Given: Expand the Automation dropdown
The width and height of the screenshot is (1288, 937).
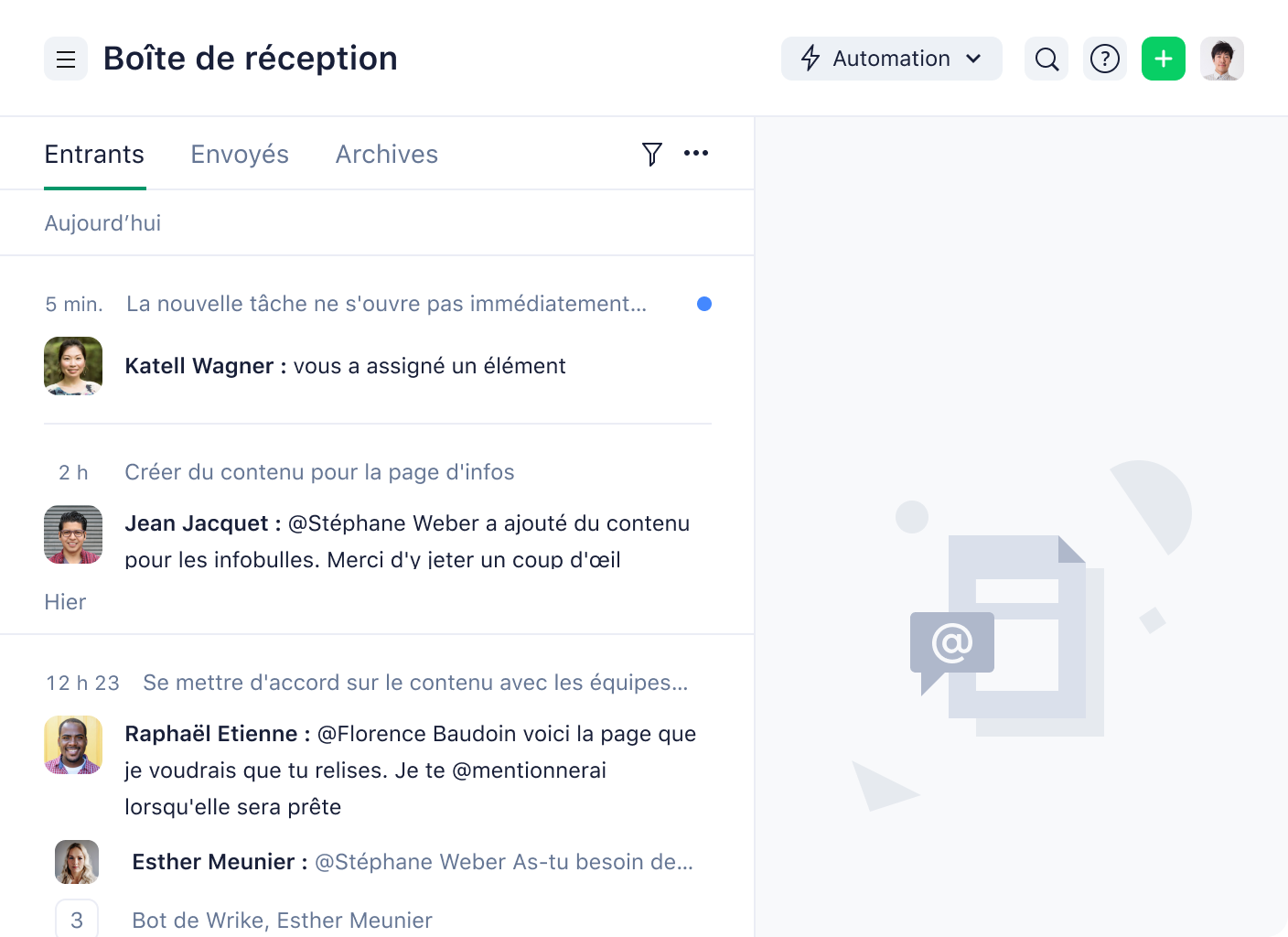Looking at the screenshot, I should (891, 59).
